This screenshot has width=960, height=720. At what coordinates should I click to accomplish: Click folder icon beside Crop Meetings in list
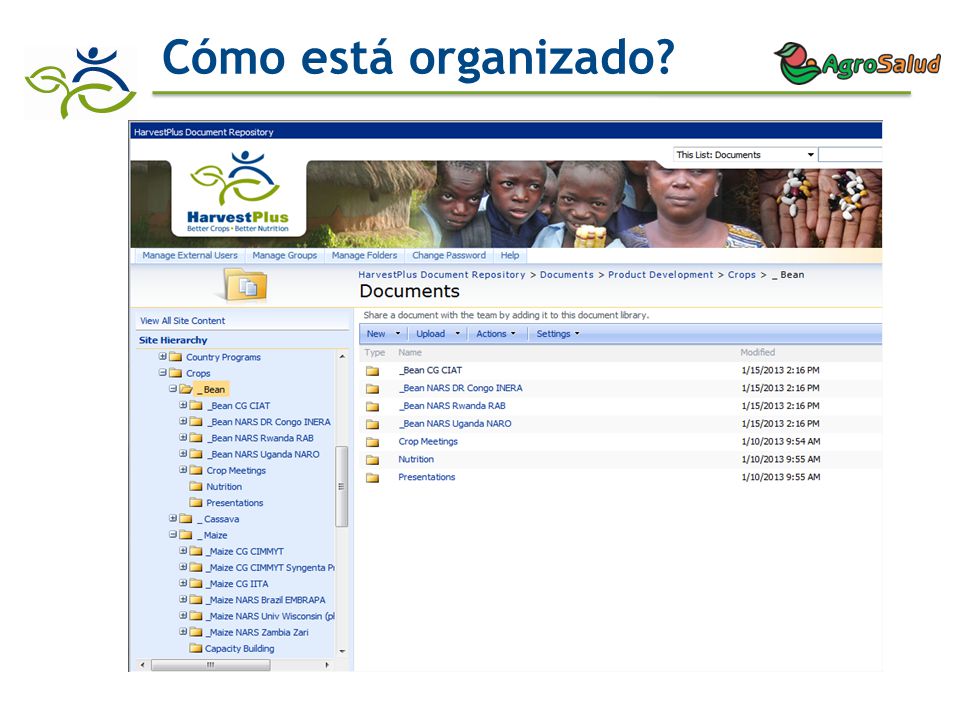(372, 442)
